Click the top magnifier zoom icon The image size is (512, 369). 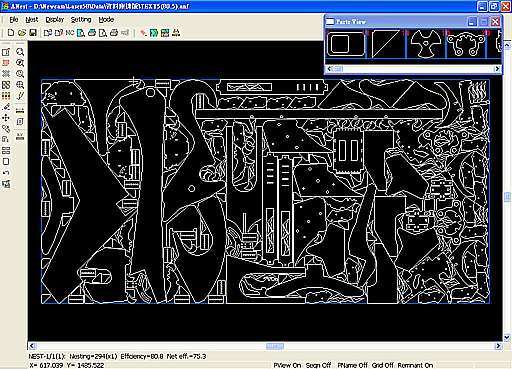click(20, 52)
